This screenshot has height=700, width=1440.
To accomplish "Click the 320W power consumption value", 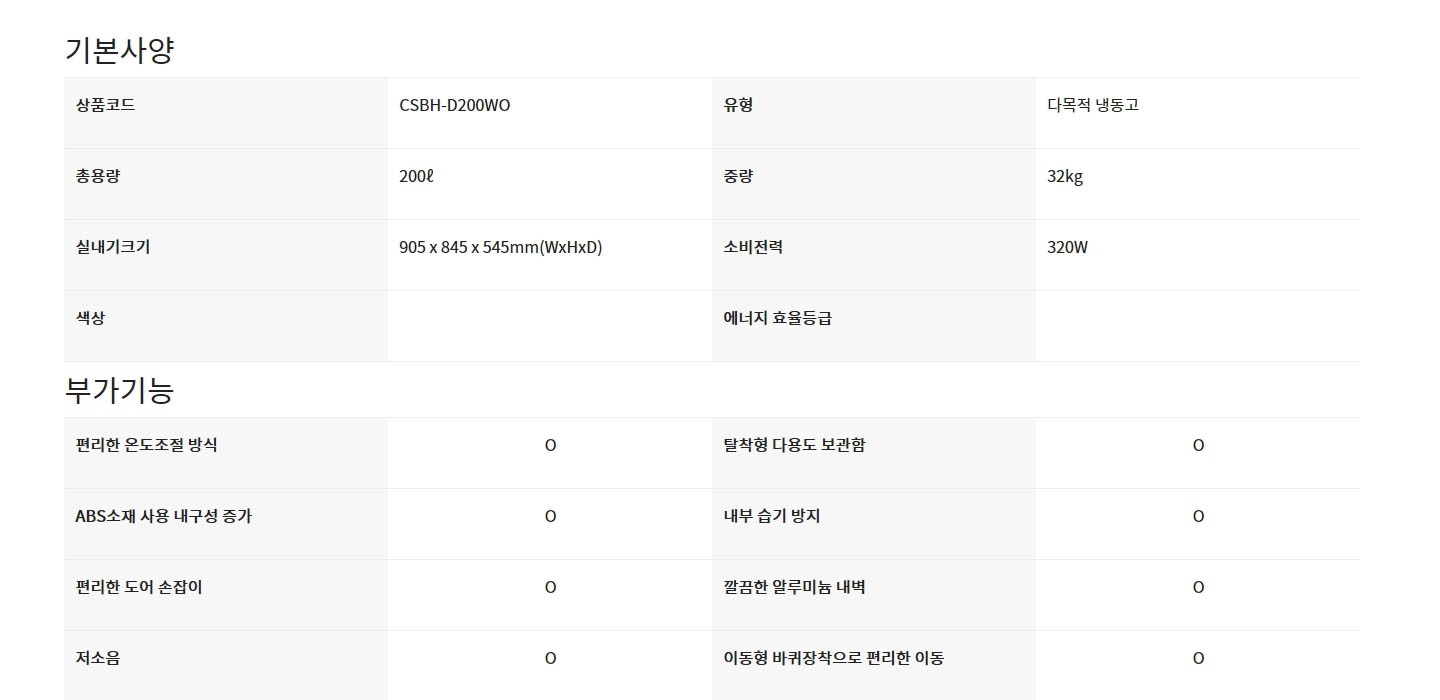I will click(1067, 247).
